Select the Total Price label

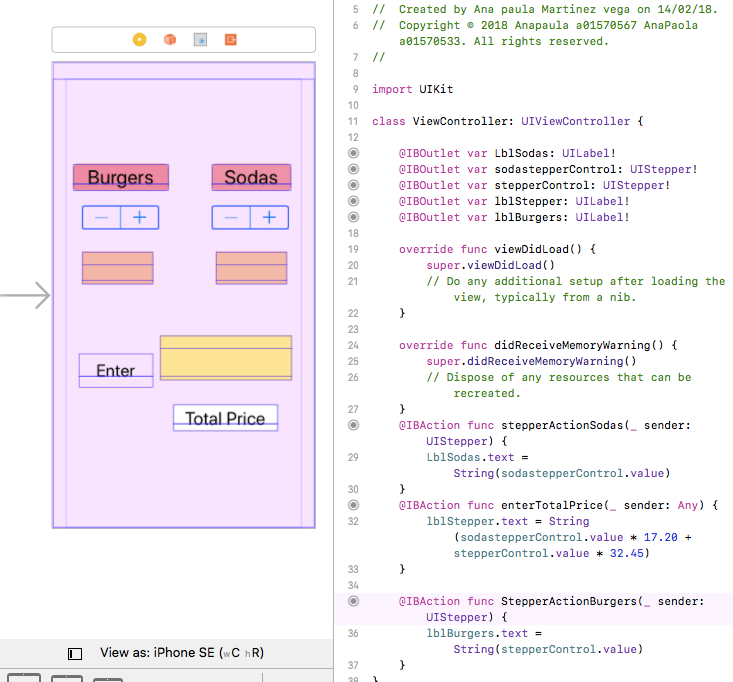[225, 418]
